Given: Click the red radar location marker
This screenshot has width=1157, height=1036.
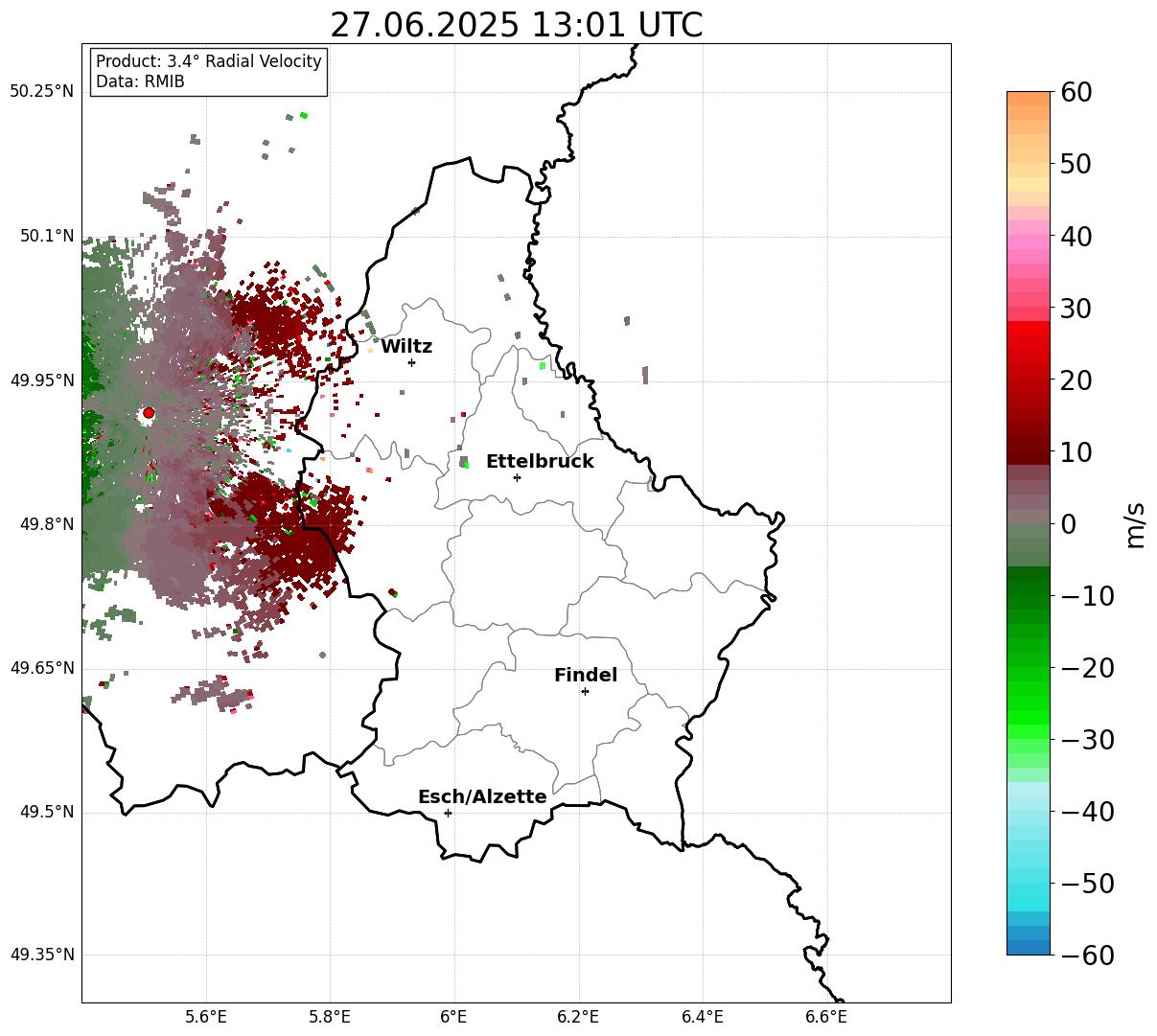Looking at the screenshot, I should [149, 413].
